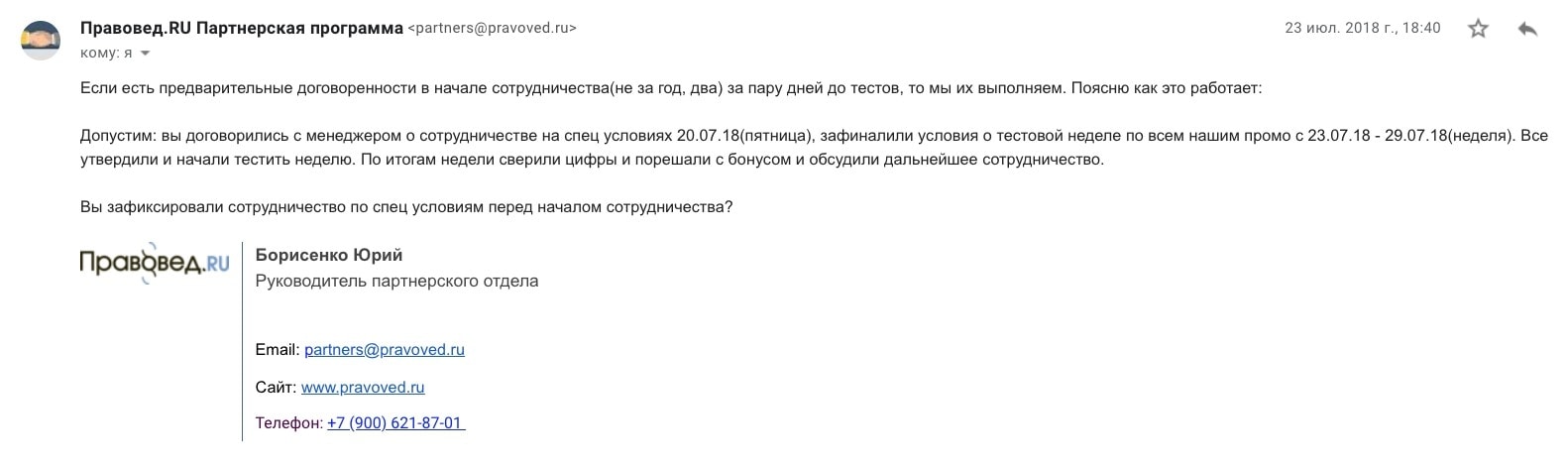Star this email from Правовед.RU

coord(1478,29)
